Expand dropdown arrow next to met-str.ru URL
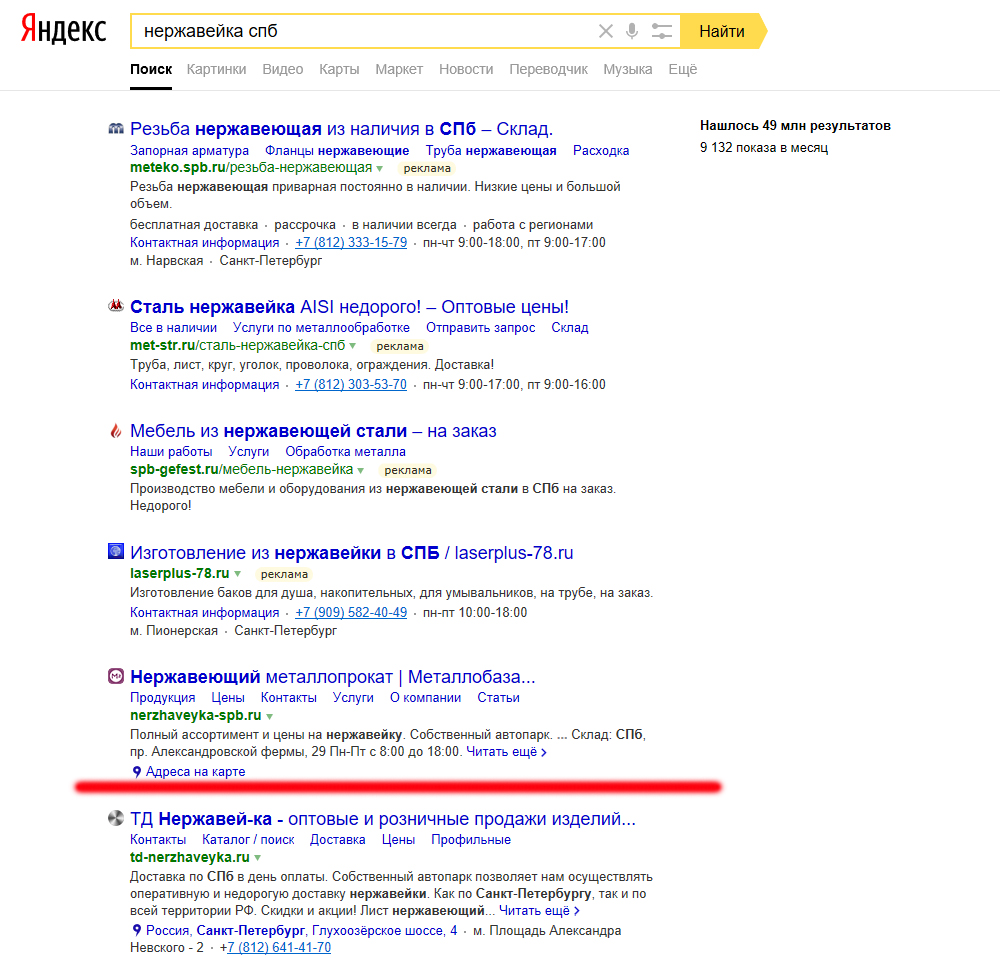 click(x=353, y=346)
